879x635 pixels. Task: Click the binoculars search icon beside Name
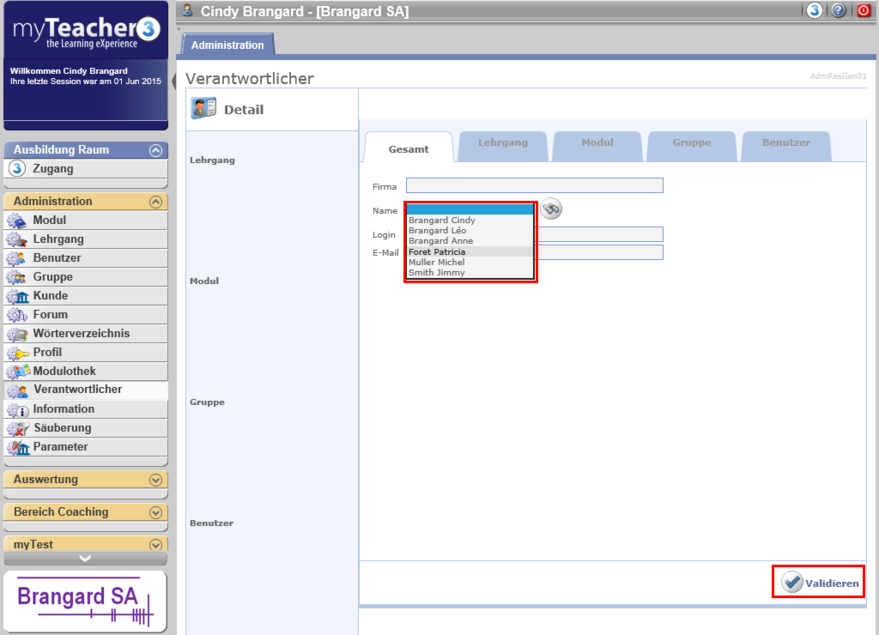point(551,209)
